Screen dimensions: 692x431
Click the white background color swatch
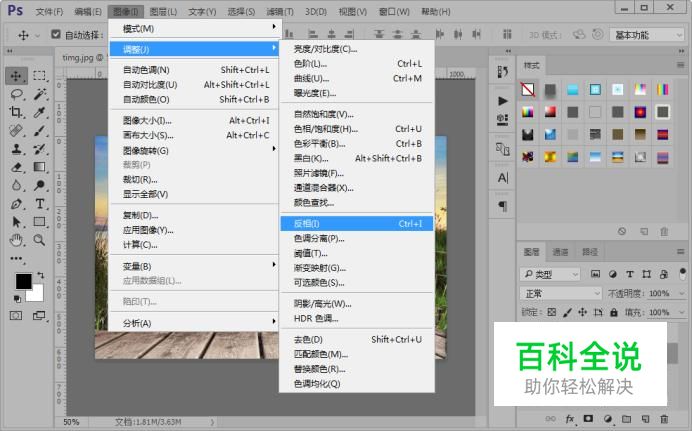click(37, 294)
